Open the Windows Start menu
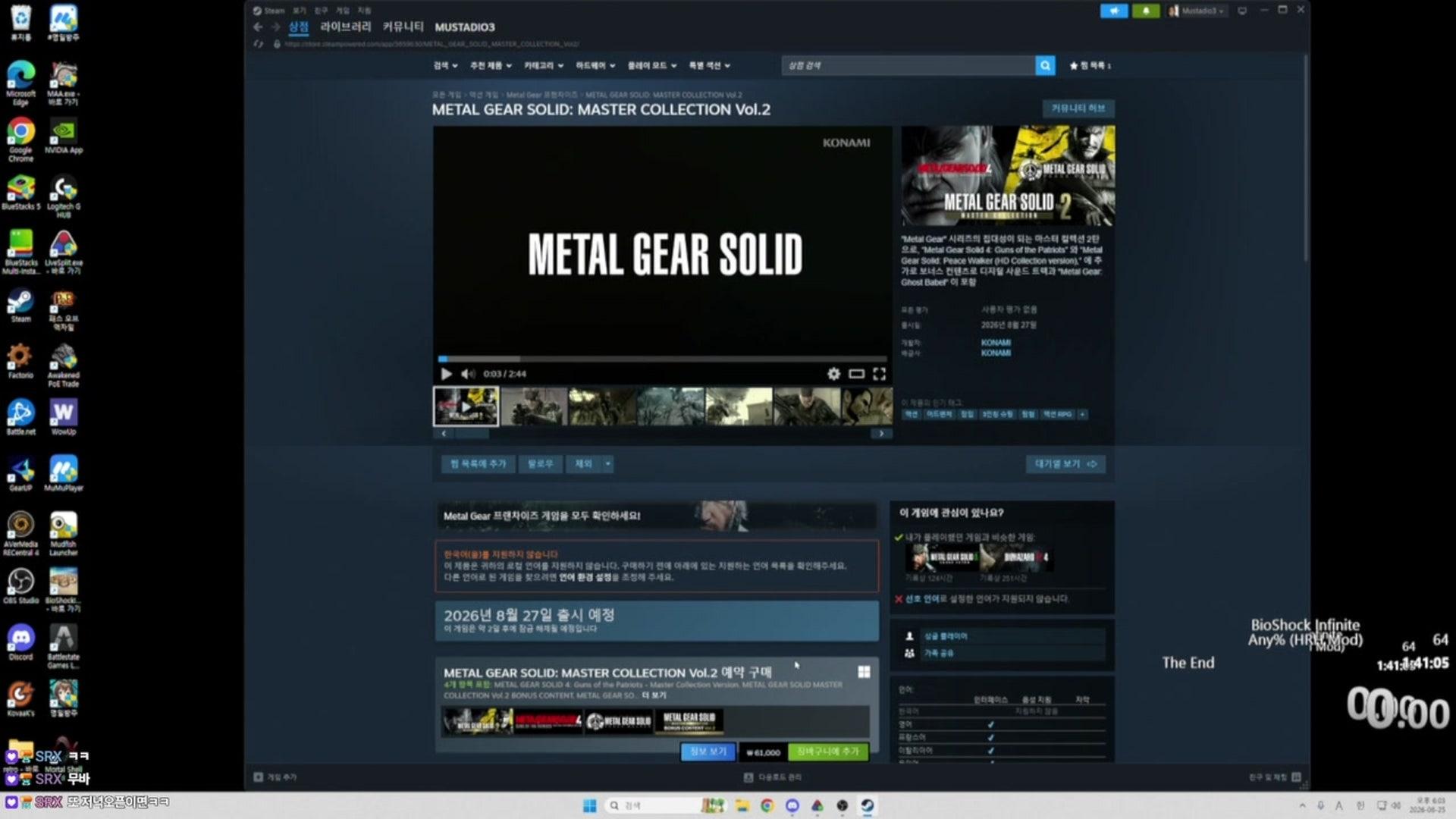The image size is (1456, 819). tap(589, 805)
